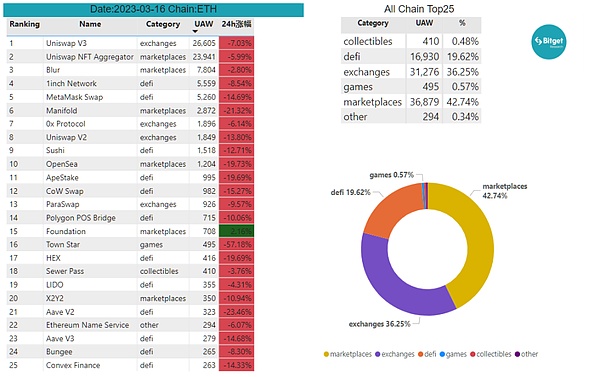Select the marketplaces legend dot
The width and height of the screenshot is (600, 377).
(326, 354)
